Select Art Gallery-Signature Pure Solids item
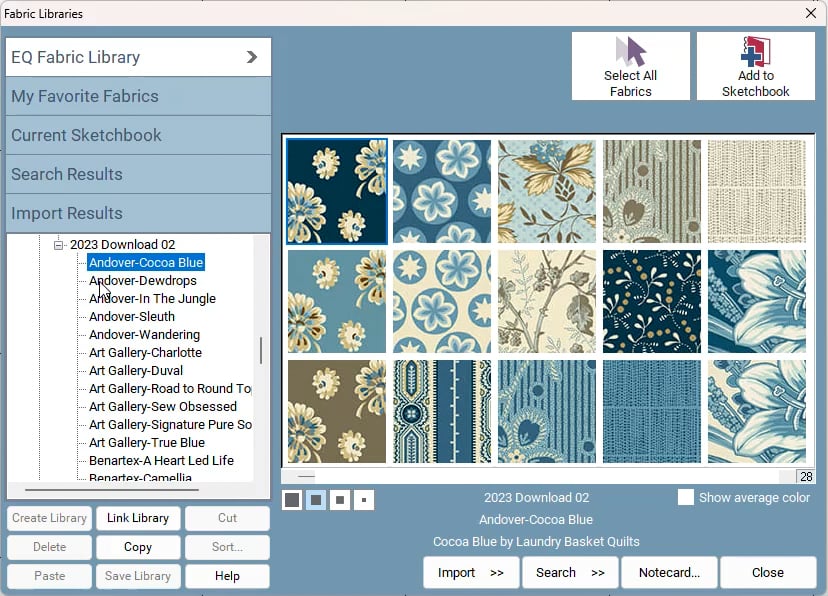 pyautogui.click(x=170, y=424)
